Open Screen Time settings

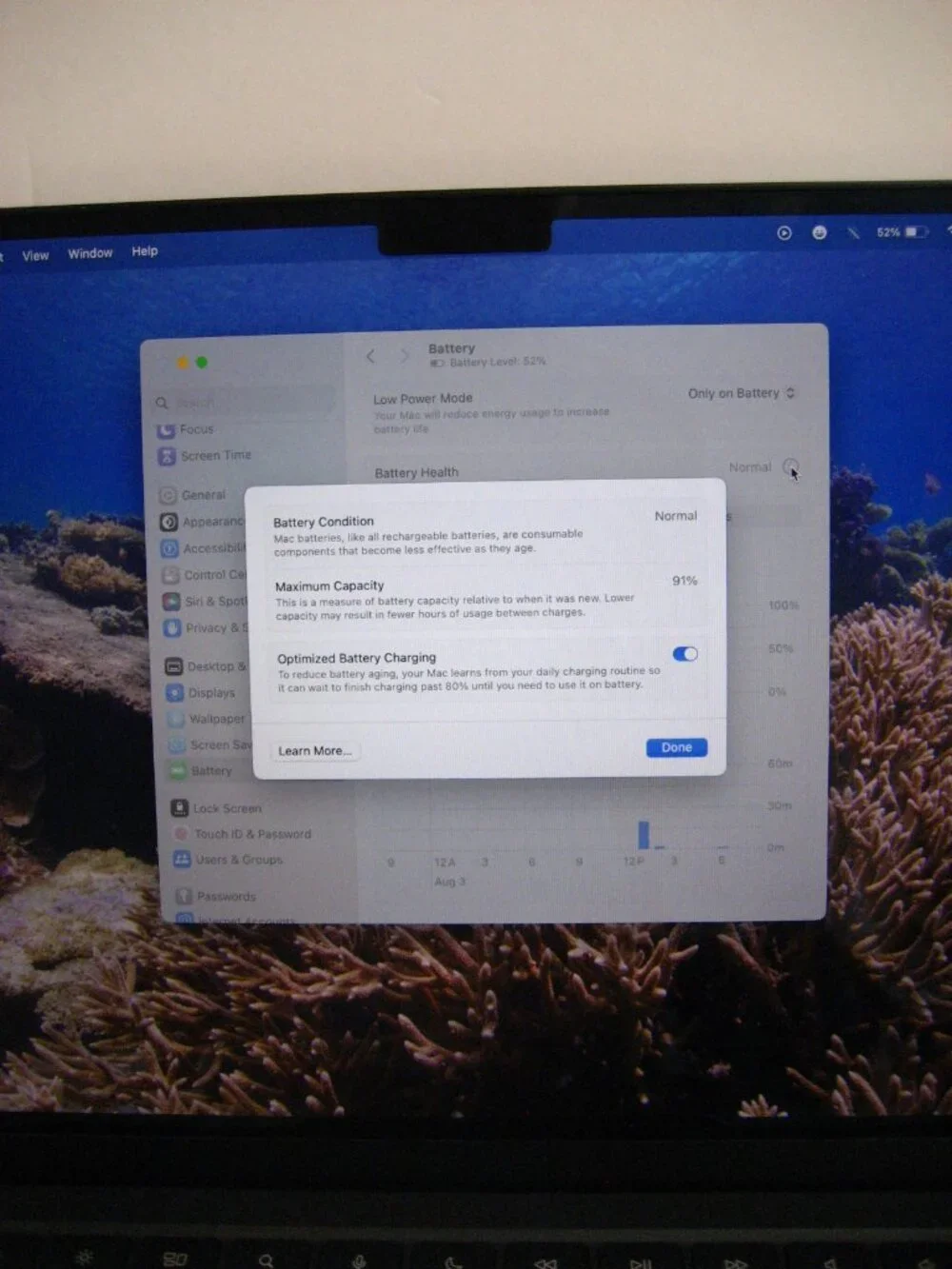[205, 456]
